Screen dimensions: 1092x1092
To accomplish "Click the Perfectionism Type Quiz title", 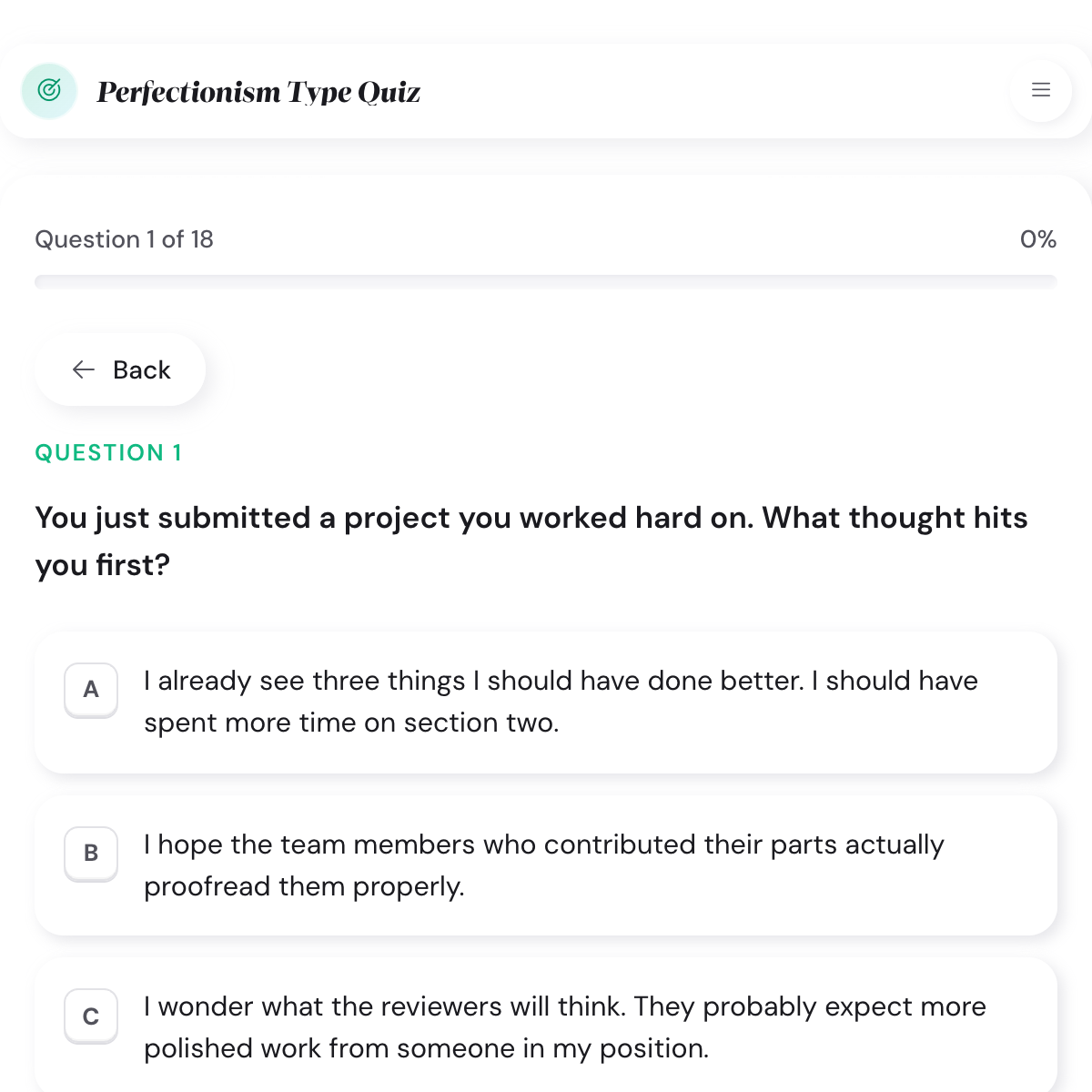I will click(x=258, y=91).
